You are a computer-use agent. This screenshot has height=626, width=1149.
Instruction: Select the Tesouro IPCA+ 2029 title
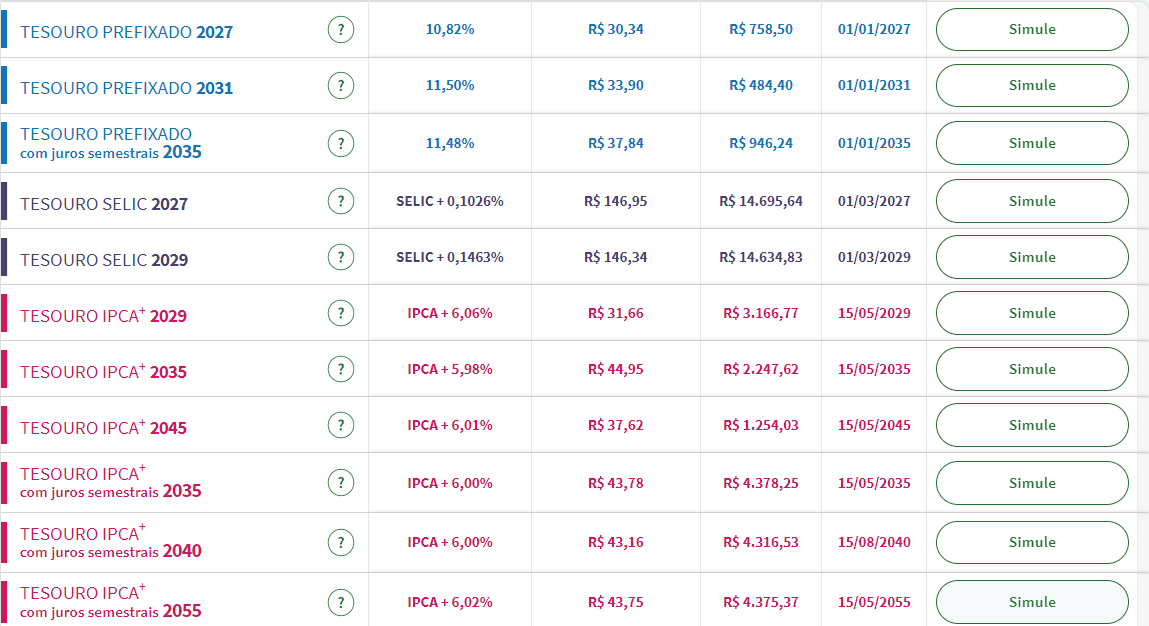[103, 316]
